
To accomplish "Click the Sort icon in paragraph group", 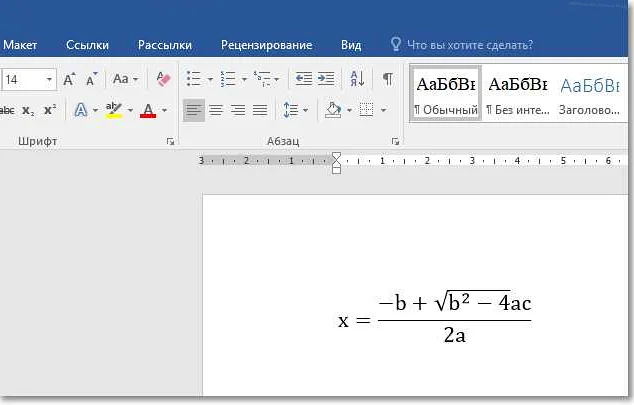I will (358, 79).
